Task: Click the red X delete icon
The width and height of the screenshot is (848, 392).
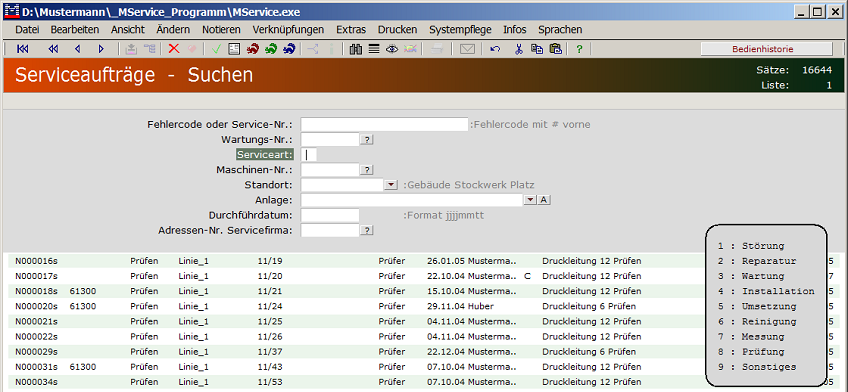Action: point(174,49)
